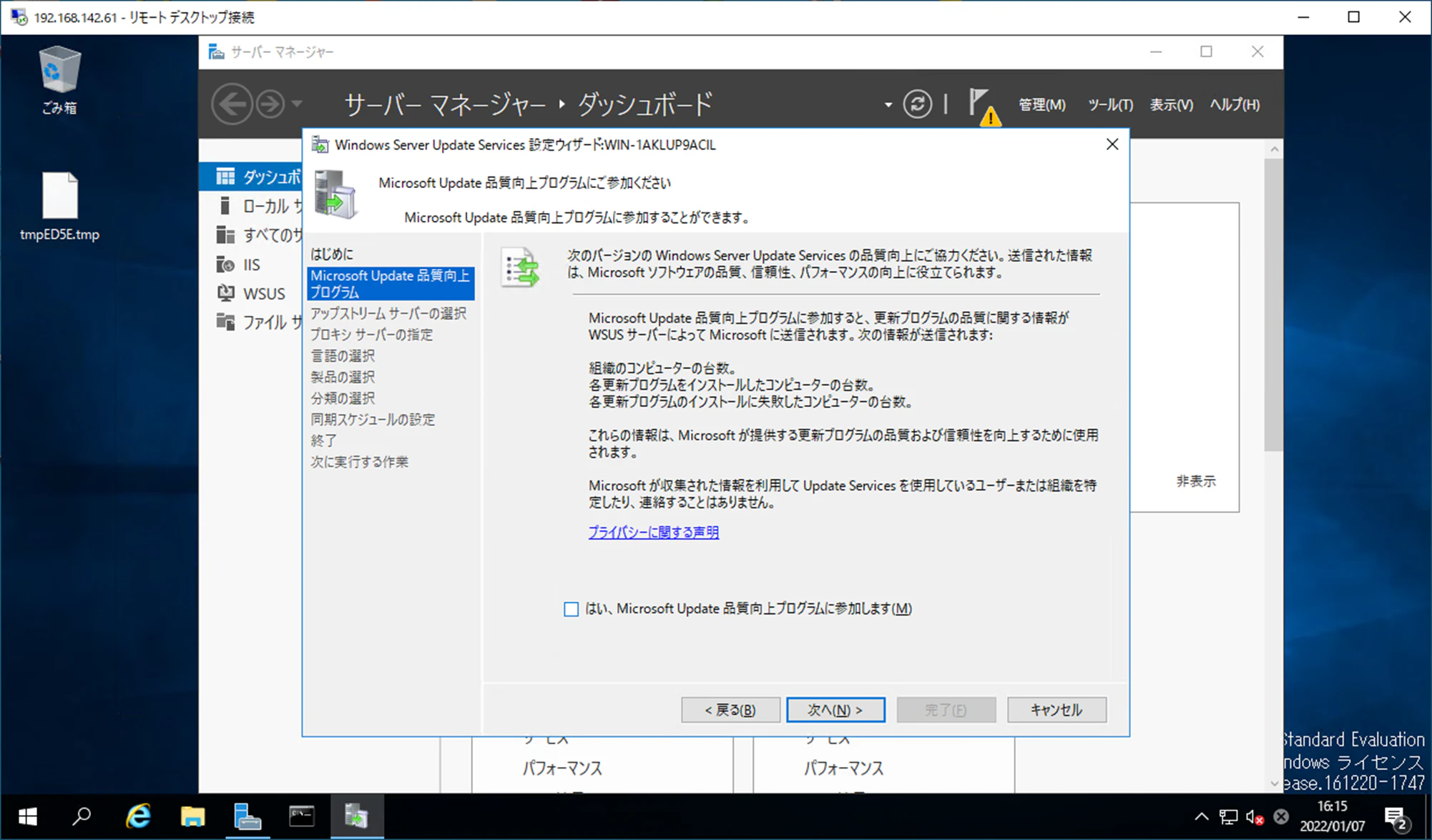1432x840 pixels.
Task: Select the はじめに wizard step
Action: coord(332,254)
